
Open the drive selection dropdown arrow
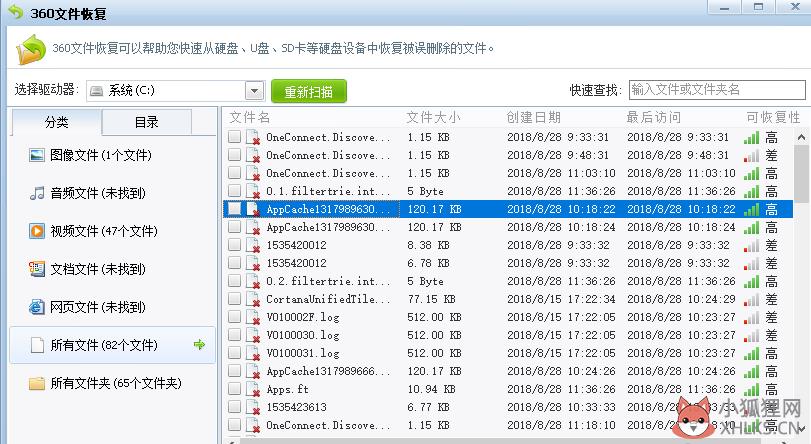coord(254,91)
